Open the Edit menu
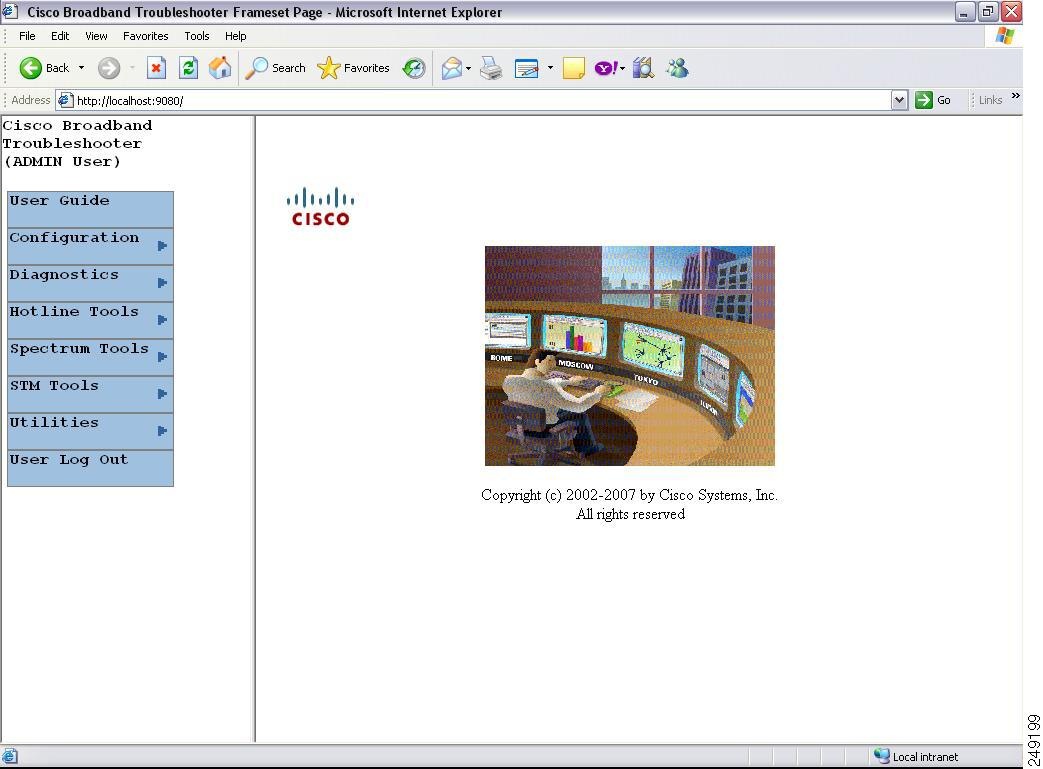1043x769 pixels. click(x=60, y=36)
